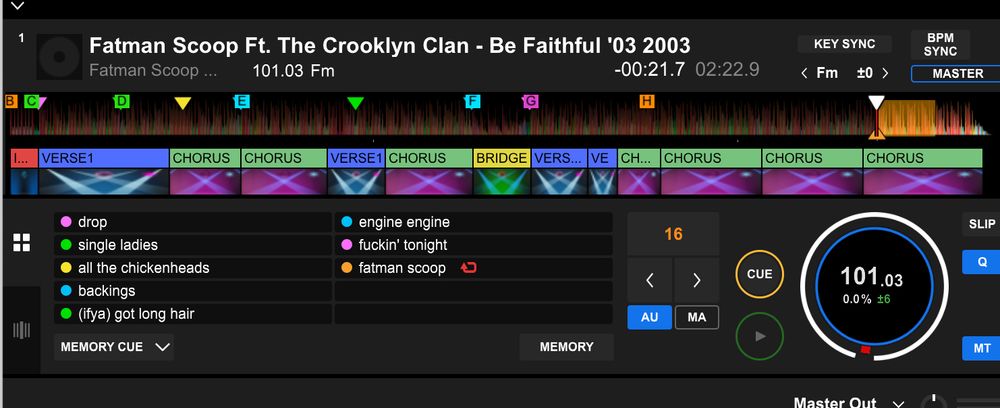
Task: Select the drop hot cue entry
Action: (x=193, y=222)
